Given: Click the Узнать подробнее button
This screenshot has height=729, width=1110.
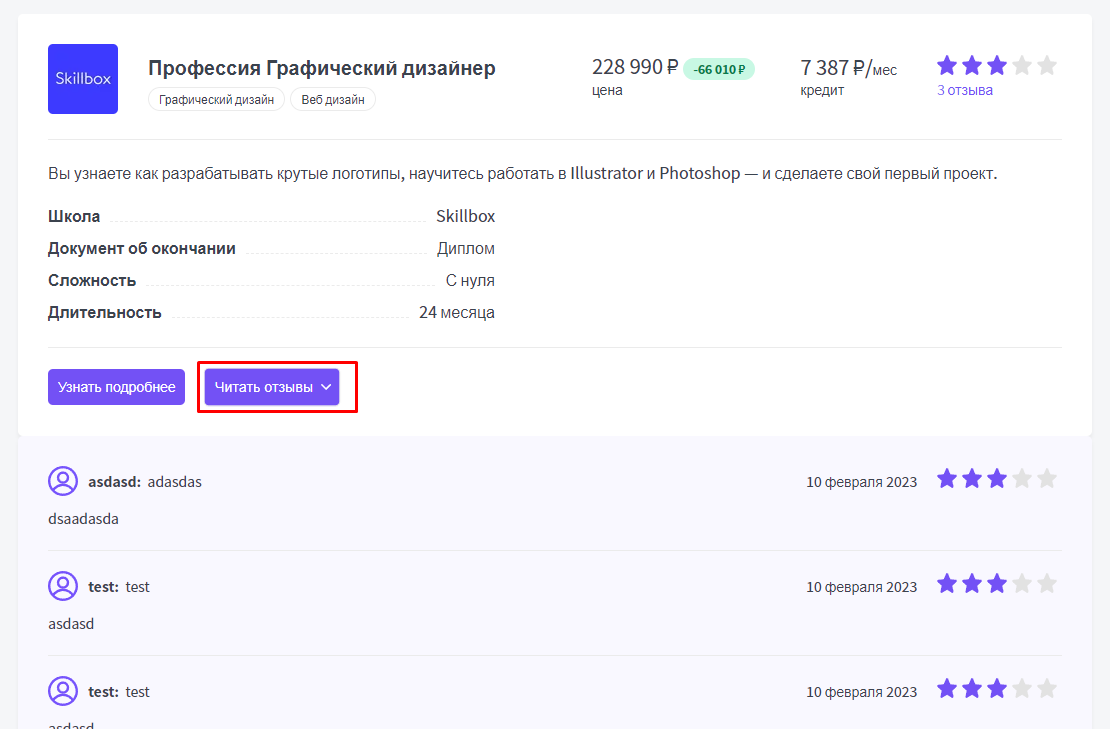Looking at the screenshot, I should pyautogui.click(x=116, y=387).
